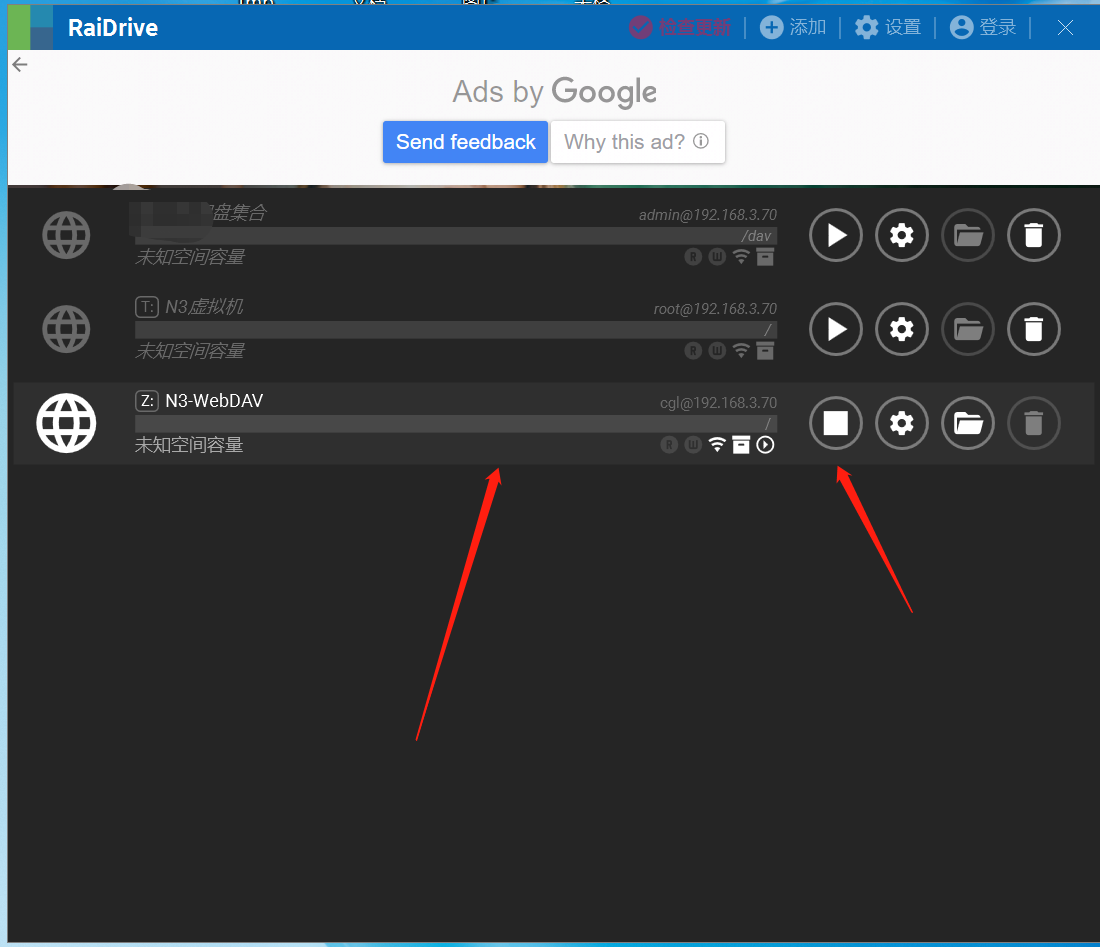Click the Z: drive letter badge
The image size is (1100, 947).
tap(147, 401)
